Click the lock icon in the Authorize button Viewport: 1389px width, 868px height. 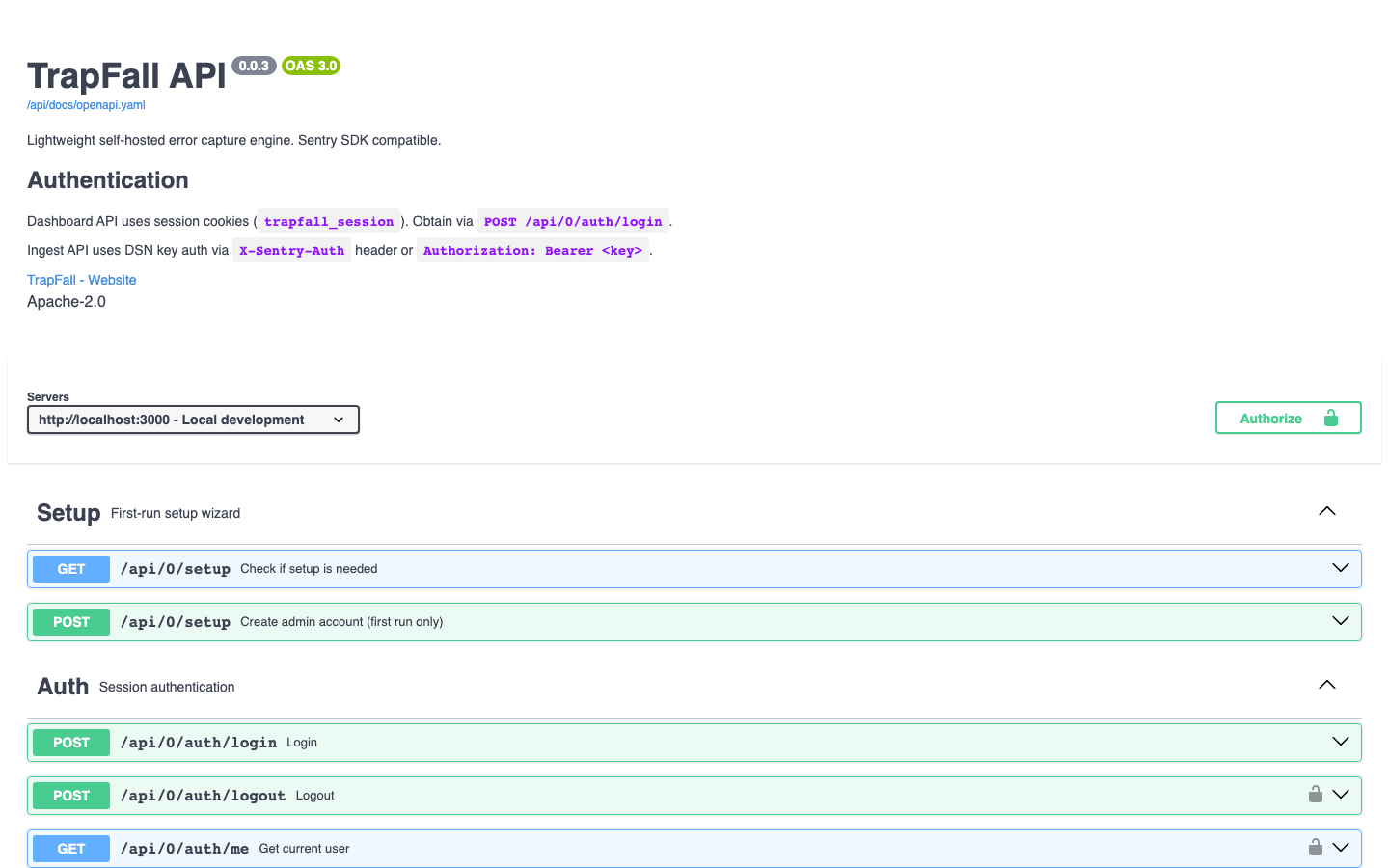pyautogui.click(x=1331, y=418)
